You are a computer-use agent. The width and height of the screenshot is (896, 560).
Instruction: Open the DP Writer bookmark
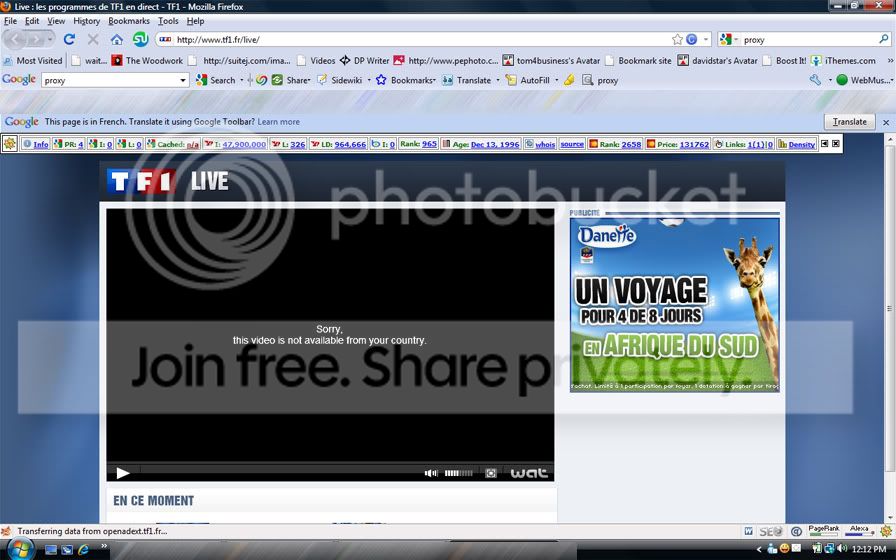pyautogui.click(x=365, y=61)
